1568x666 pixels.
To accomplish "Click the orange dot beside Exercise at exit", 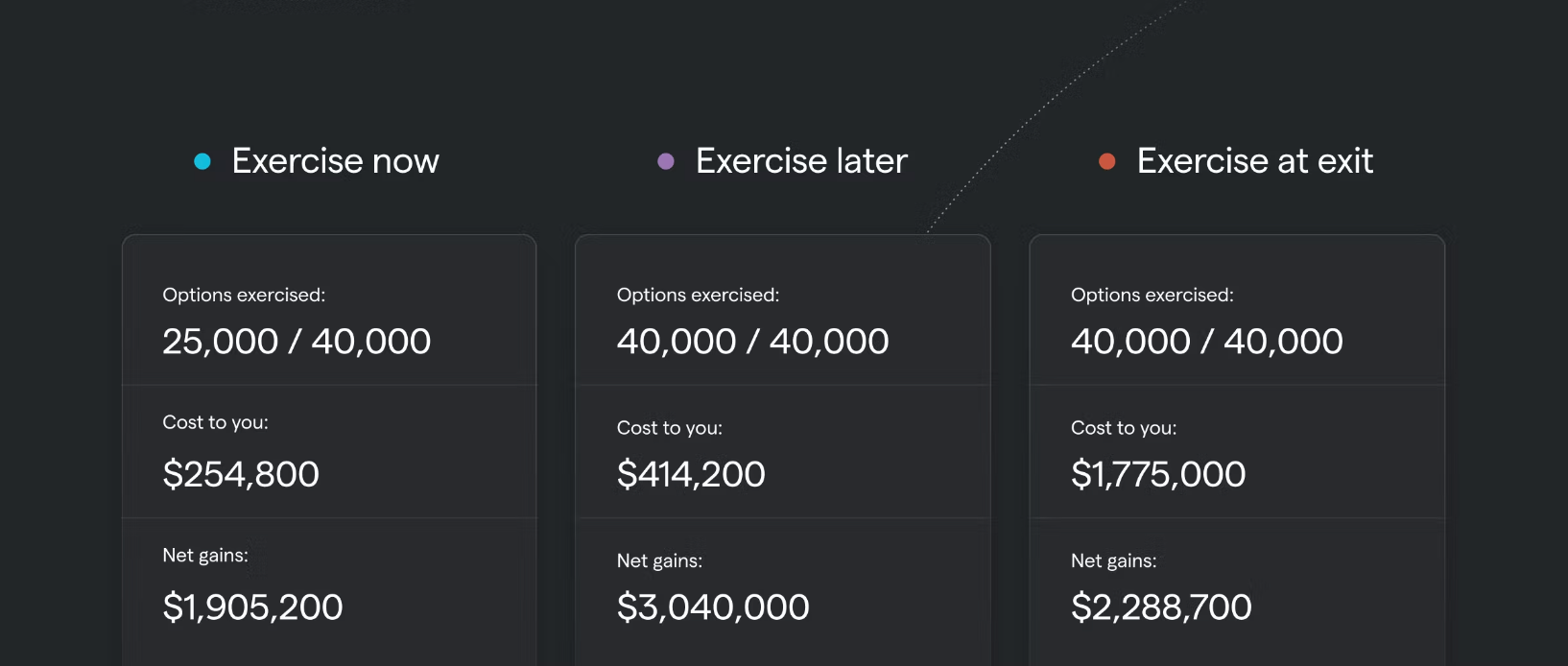I will tap(1107, 161).
